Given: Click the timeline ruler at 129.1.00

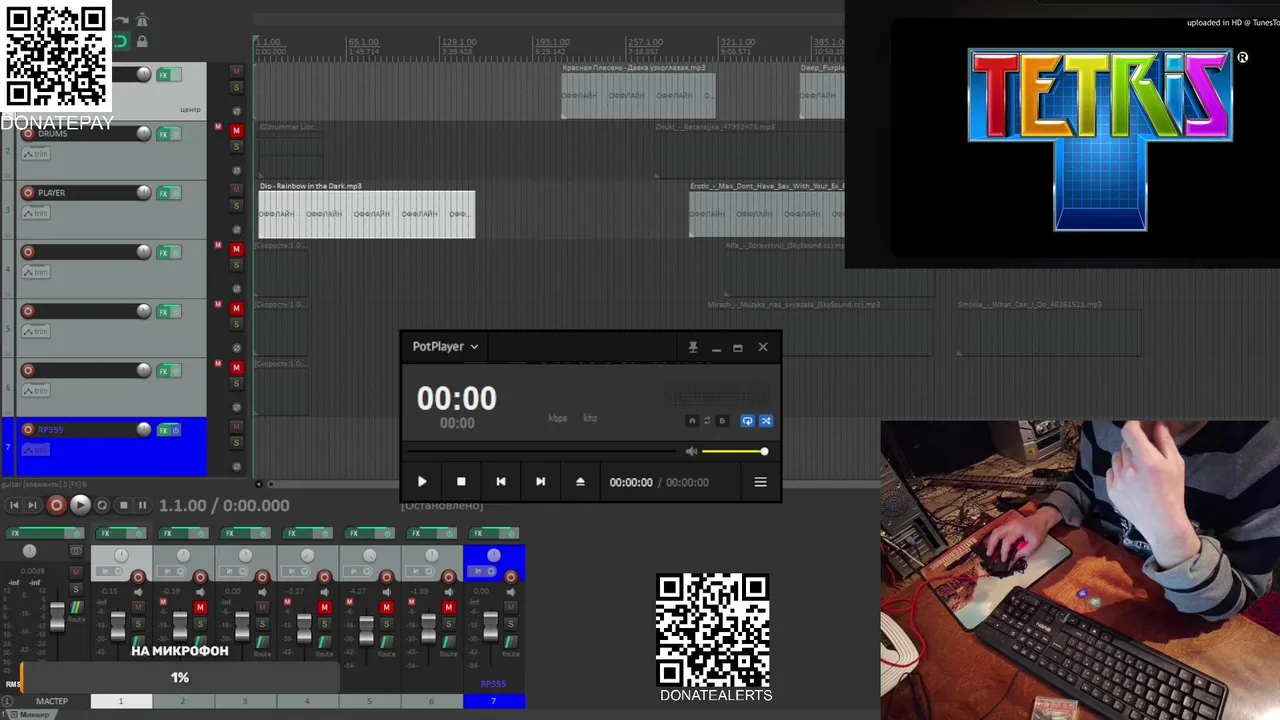Looking at the screenshot, I should pos(458,43).
